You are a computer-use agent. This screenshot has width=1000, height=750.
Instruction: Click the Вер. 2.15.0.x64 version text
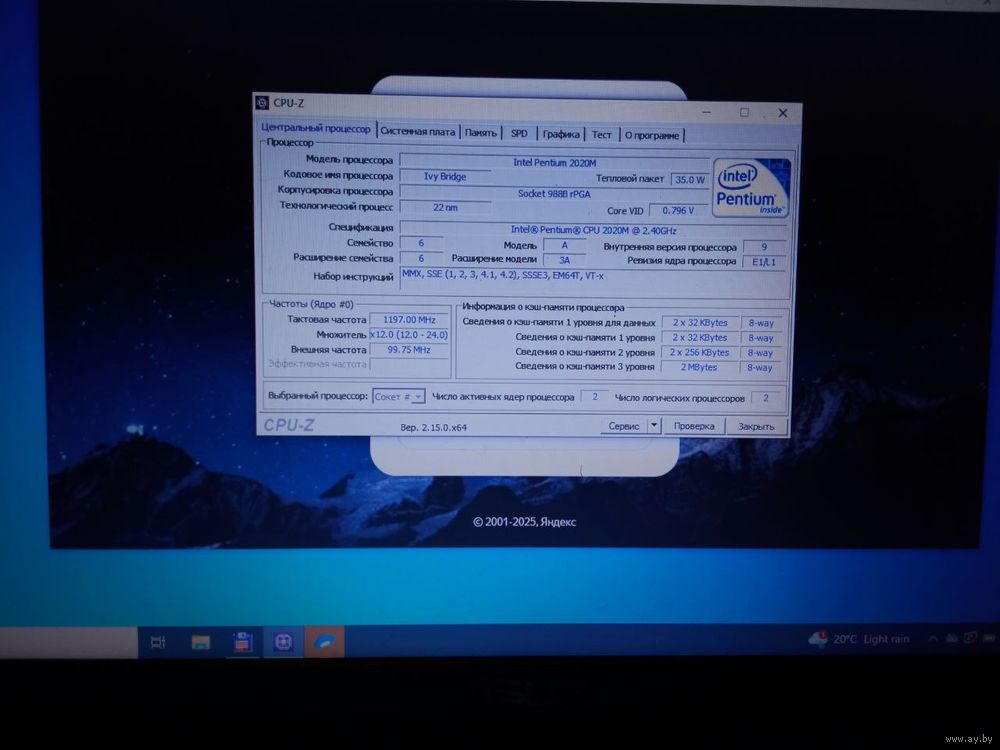(x=434, y=427)
